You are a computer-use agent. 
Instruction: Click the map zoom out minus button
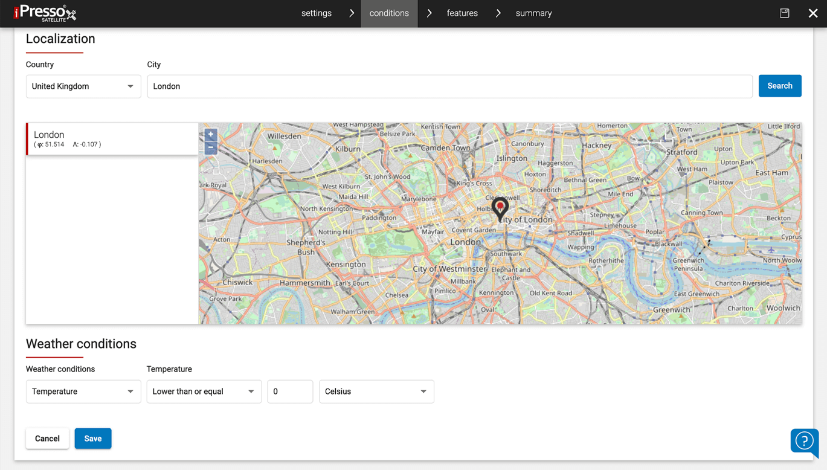click(x=210, y=147)
